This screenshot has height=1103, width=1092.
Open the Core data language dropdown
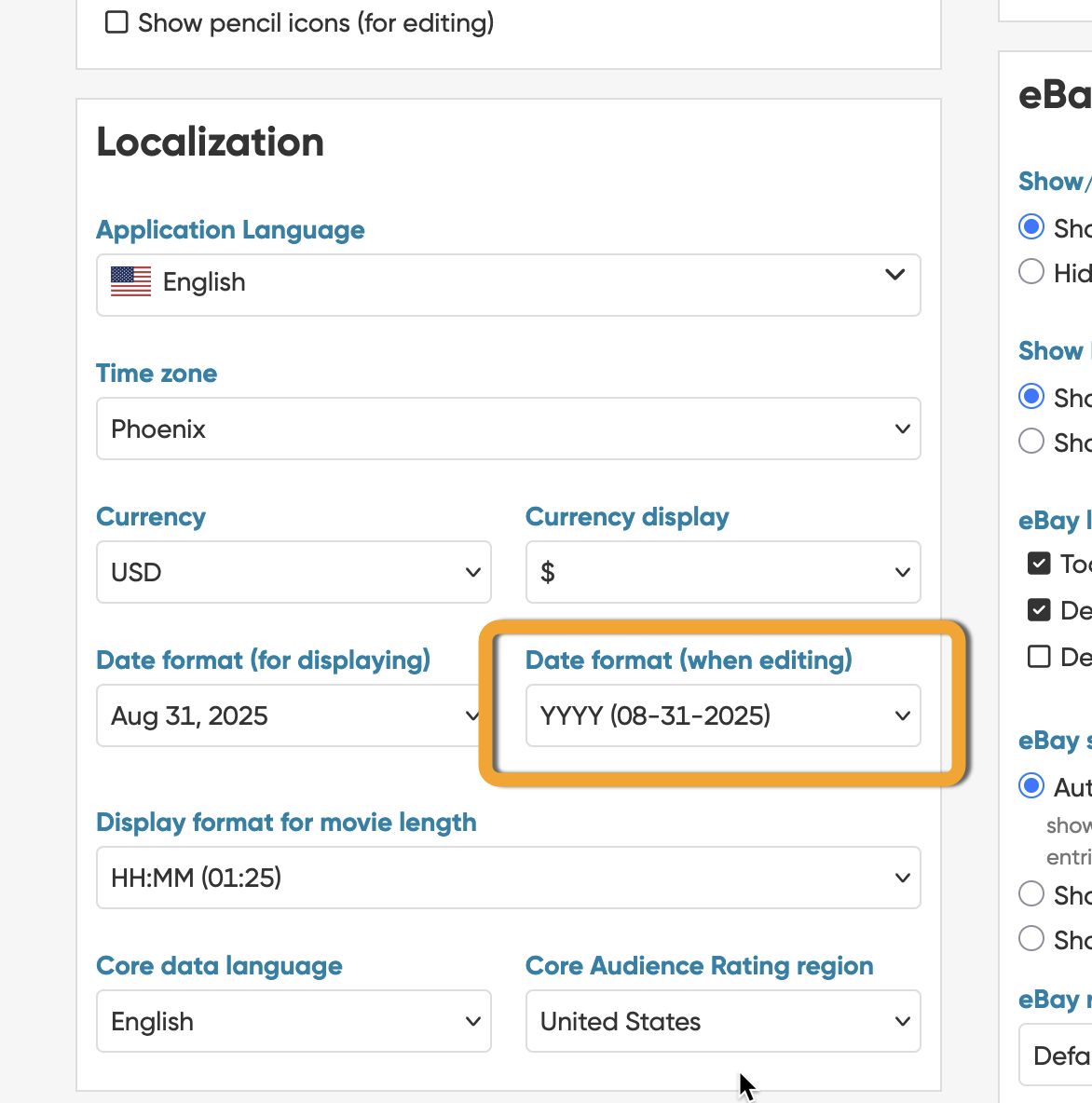coord(293,1021)
